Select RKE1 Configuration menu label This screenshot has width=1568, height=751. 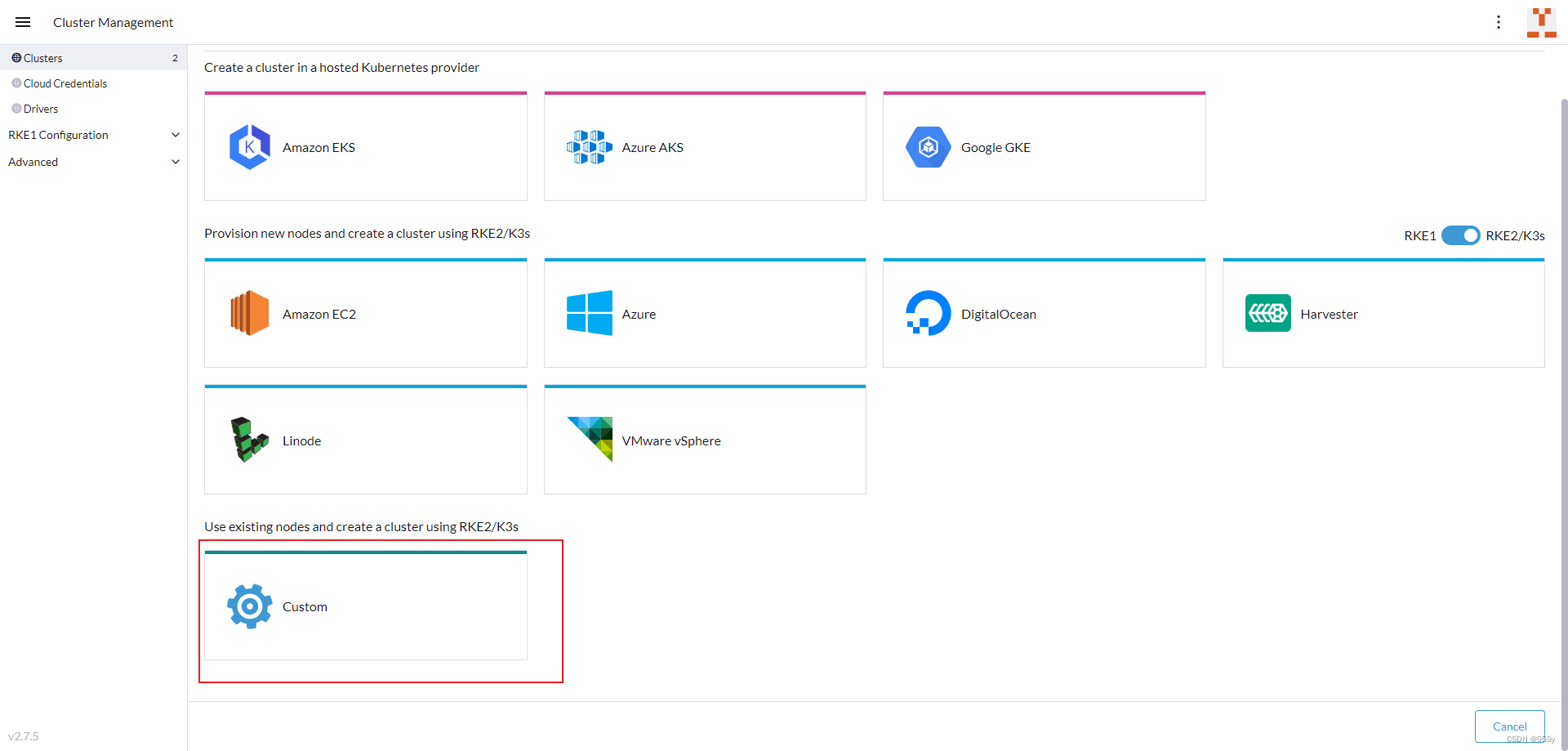pos(58,135)
